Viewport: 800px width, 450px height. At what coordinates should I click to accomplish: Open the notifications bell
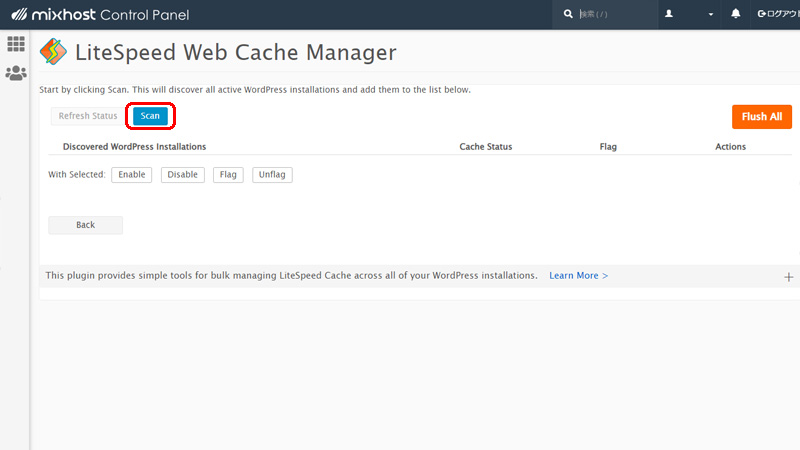tap(735, 14)
